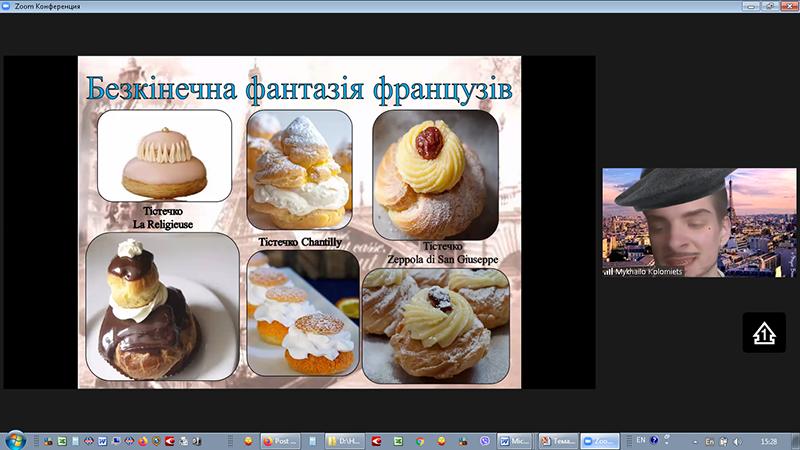Switch to the Microsoft Word taskbar window

coord(516,440)
